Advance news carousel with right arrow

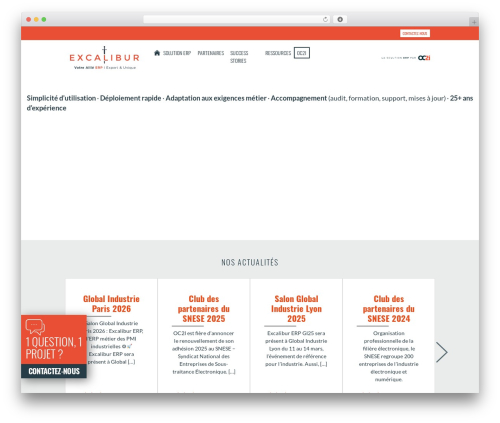pos(442,352)
